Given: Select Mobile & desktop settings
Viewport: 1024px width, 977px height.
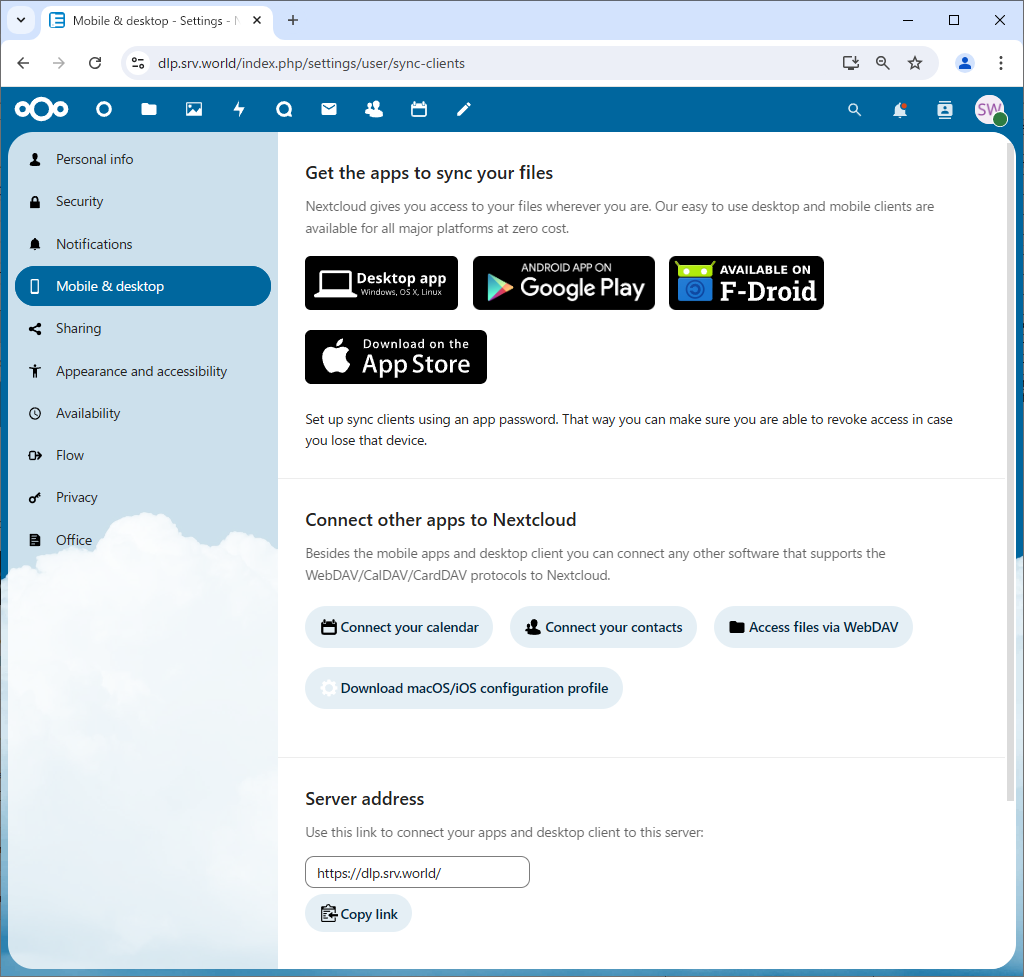Looking at the screenshot, I should coord(143,286).
